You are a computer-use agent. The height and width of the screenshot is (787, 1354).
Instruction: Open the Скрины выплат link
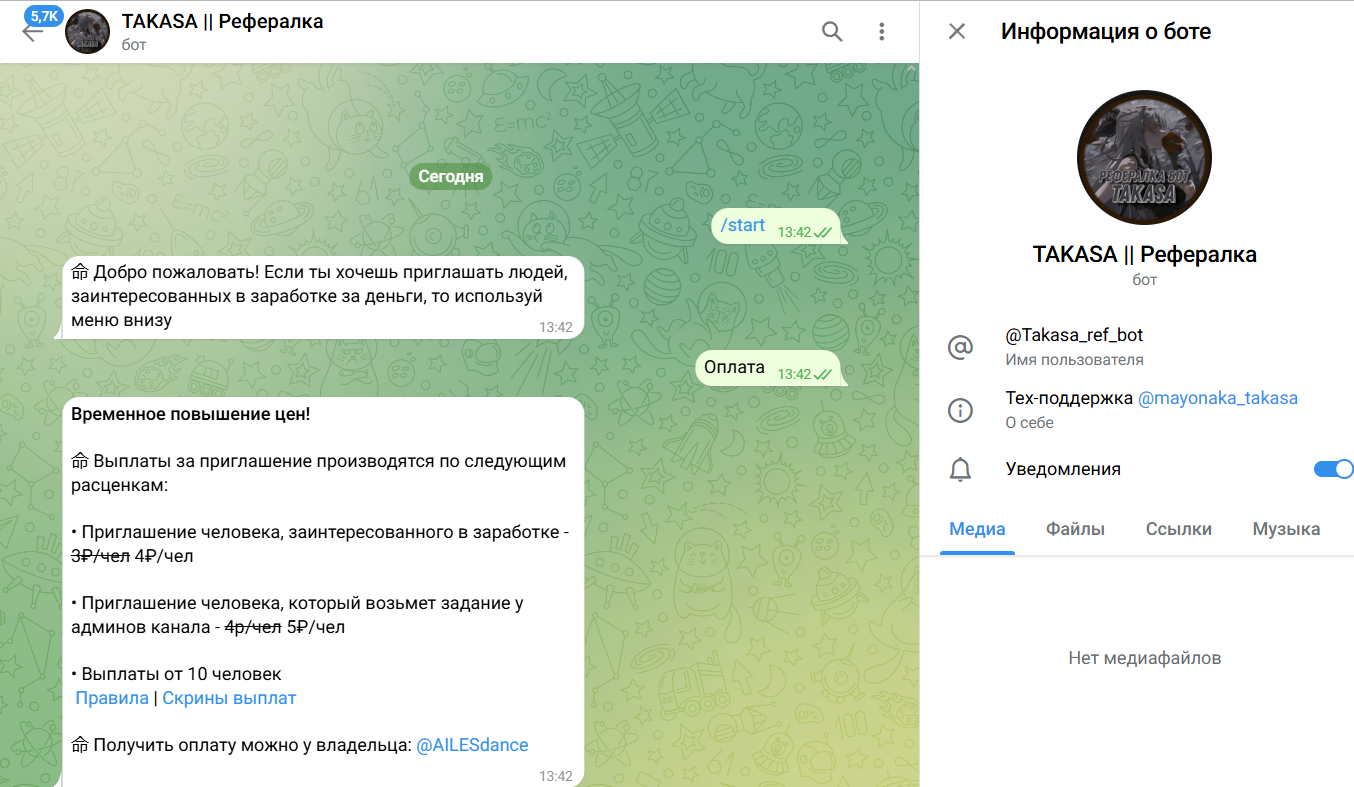tap(229, 698)
